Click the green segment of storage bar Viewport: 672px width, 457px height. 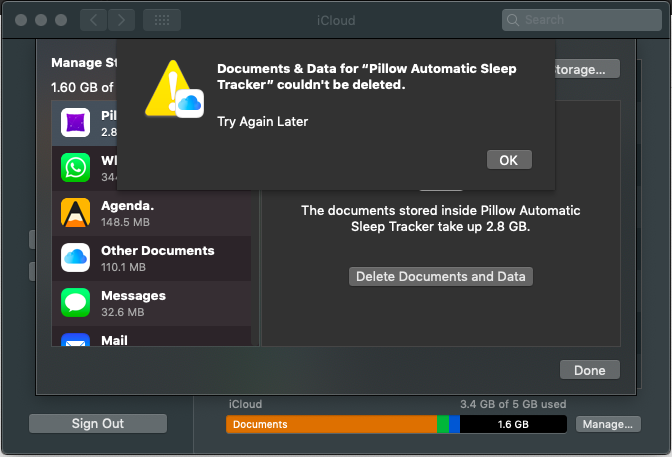coord(443,424)
